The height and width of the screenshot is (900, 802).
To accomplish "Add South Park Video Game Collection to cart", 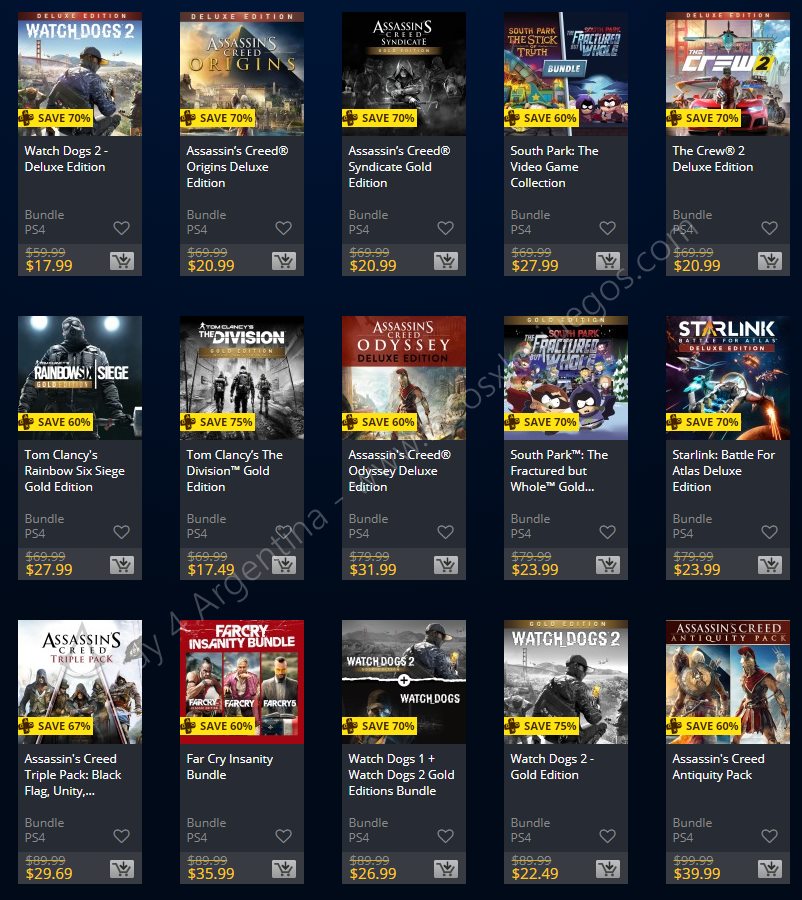I will (x=608, y=261).
